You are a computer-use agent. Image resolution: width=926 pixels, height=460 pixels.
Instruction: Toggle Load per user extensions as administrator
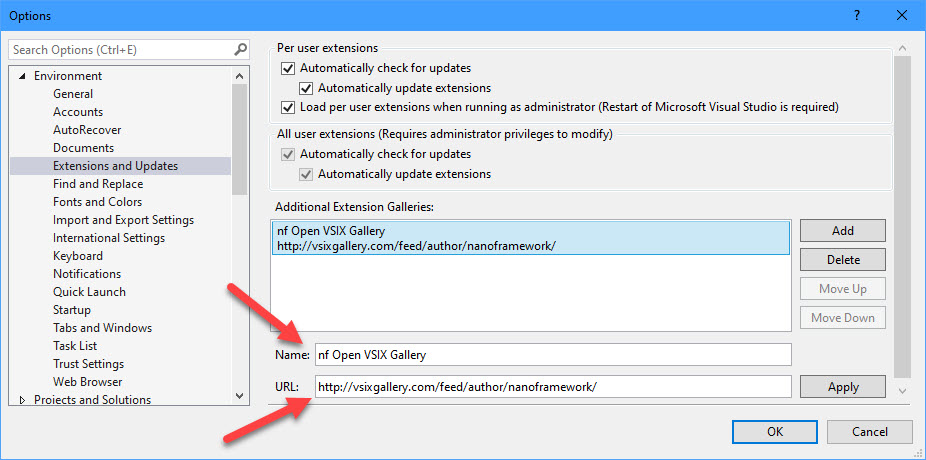click(x=288, y=107)
